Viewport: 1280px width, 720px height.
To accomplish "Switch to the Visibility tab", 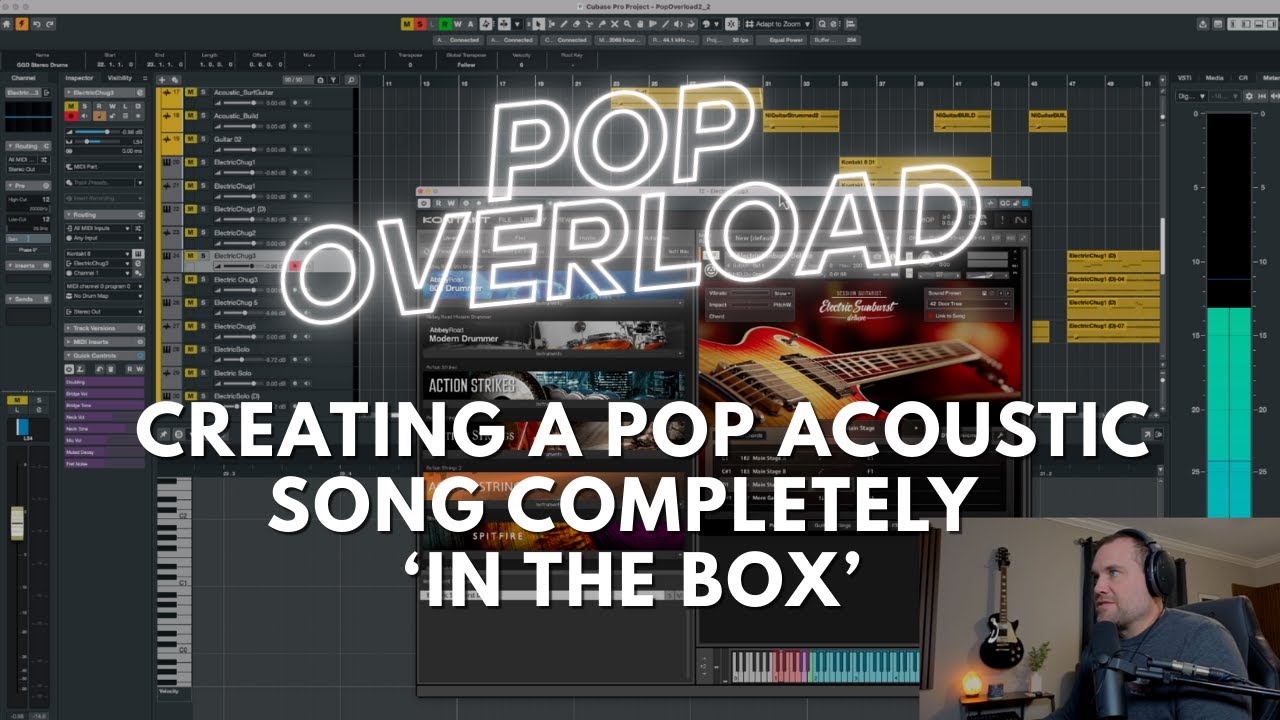I will point(120,78).
